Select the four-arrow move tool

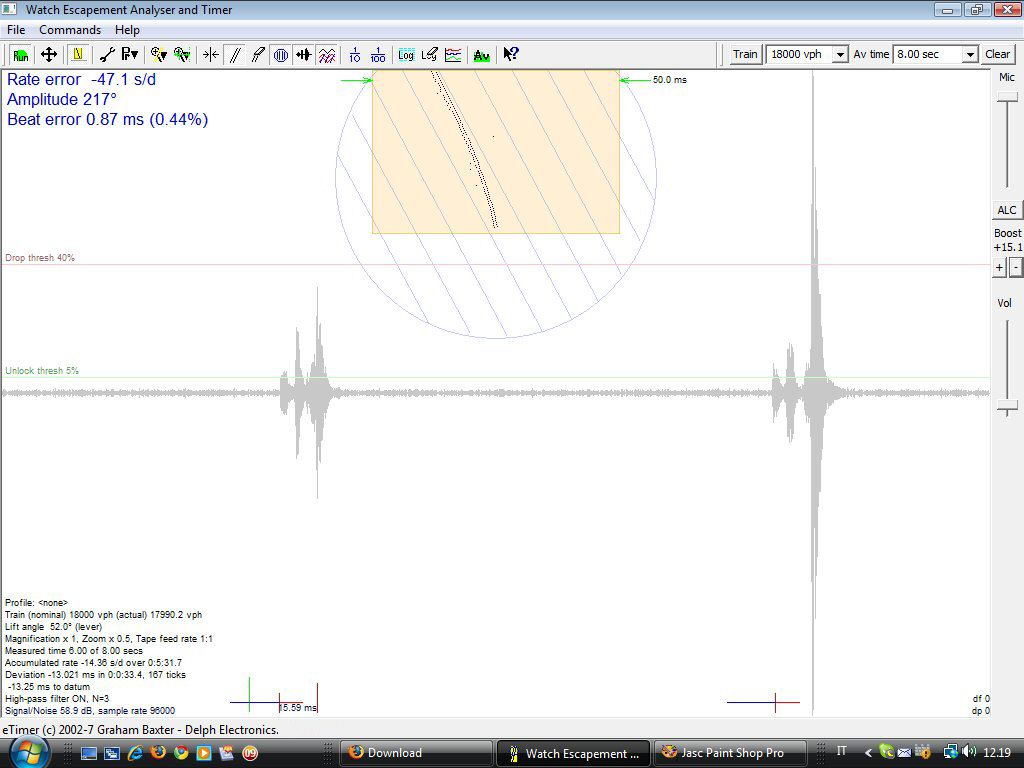pyautogui.click(x=48, y=55)
